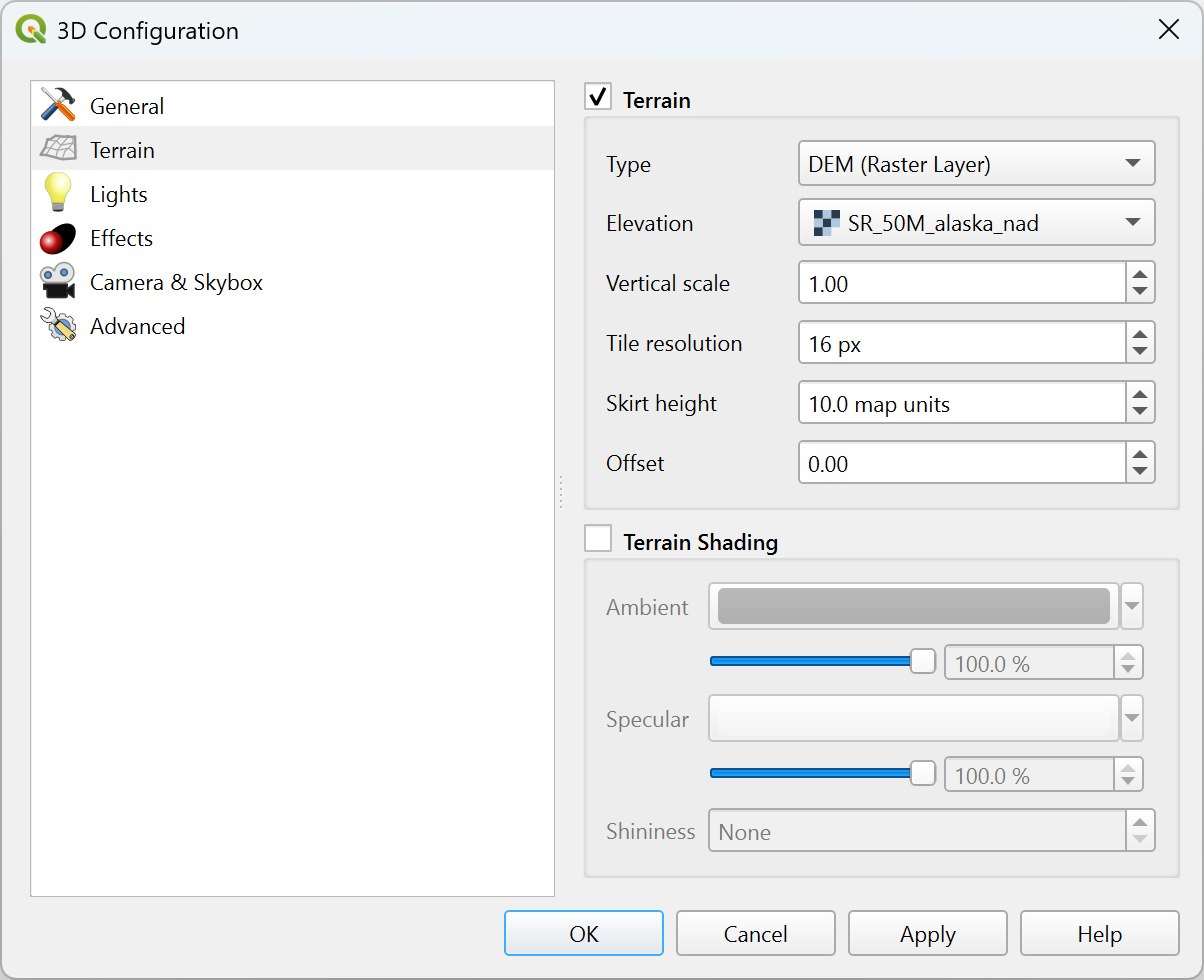Decrease Tile resolution with down arrow

coord(1140,352)
